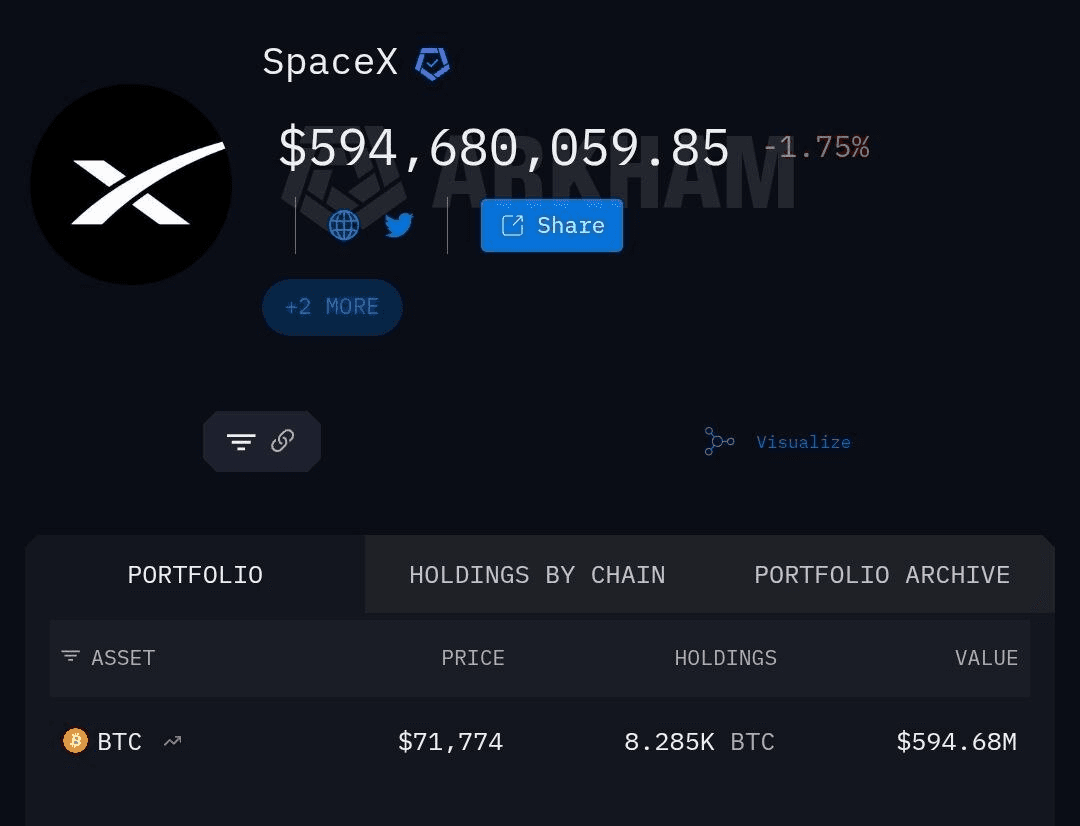Image resolution: width=1080 pixels, height=826 pixels.
Task: Open the SpaceX Twitter profile icon
Action: pyautogui.click(x=399, y=225)
